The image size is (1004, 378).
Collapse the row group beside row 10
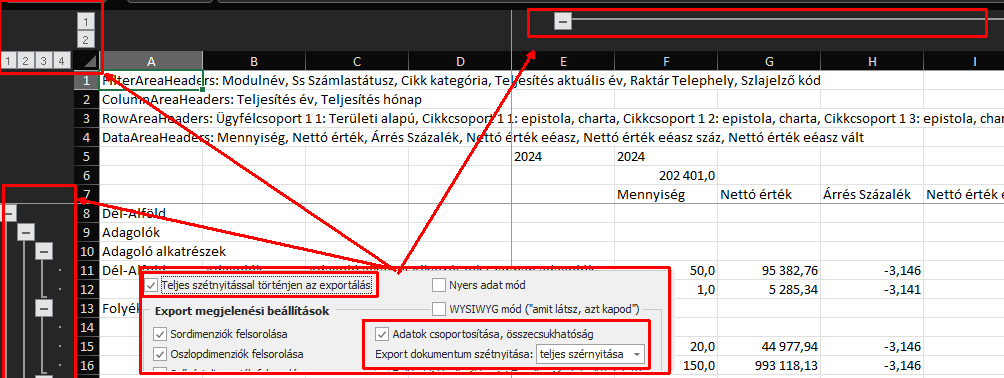click(44, 251)
